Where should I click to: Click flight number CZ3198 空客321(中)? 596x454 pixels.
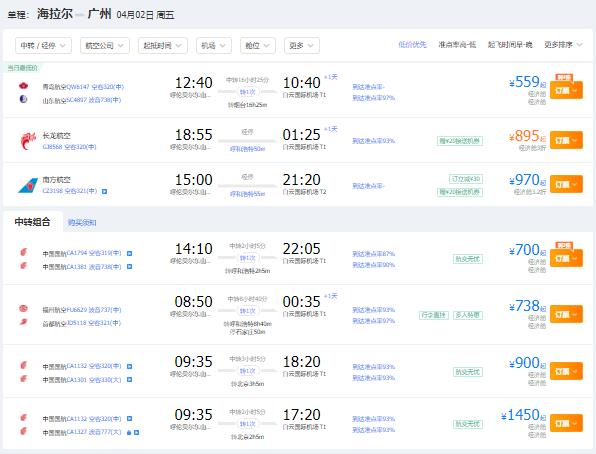tap(70, 191)
